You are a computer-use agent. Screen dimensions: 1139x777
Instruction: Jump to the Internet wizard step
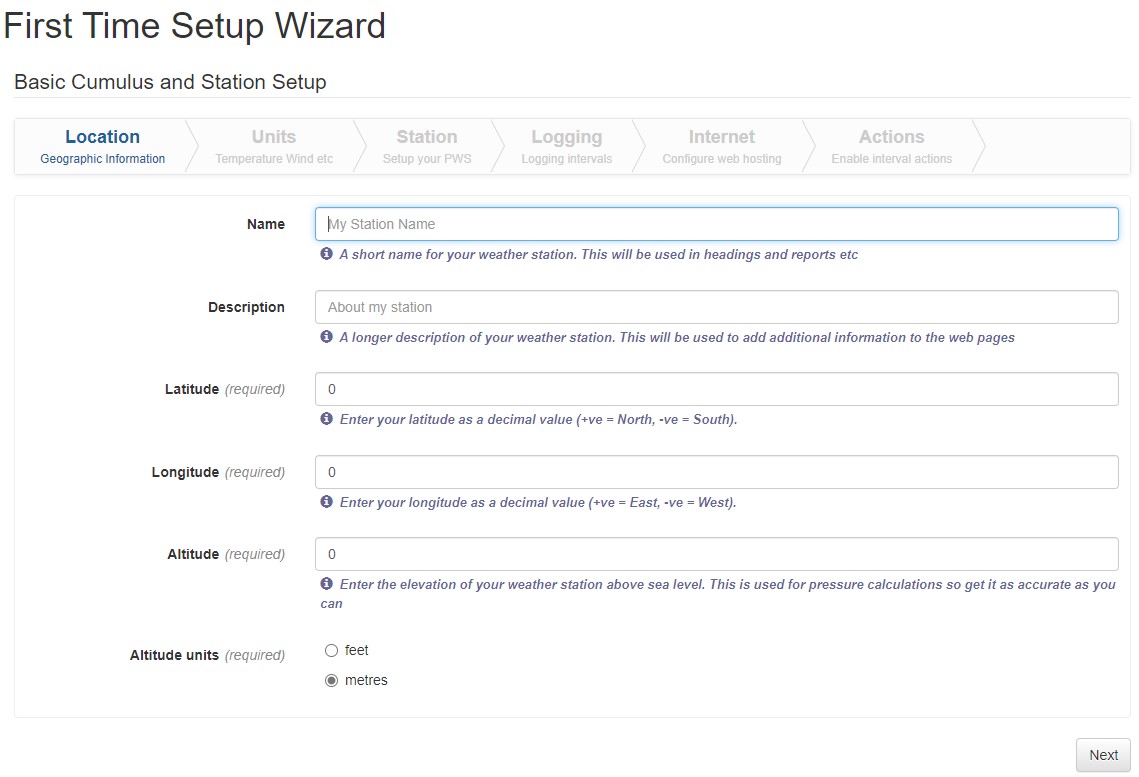tap(721, 146)
